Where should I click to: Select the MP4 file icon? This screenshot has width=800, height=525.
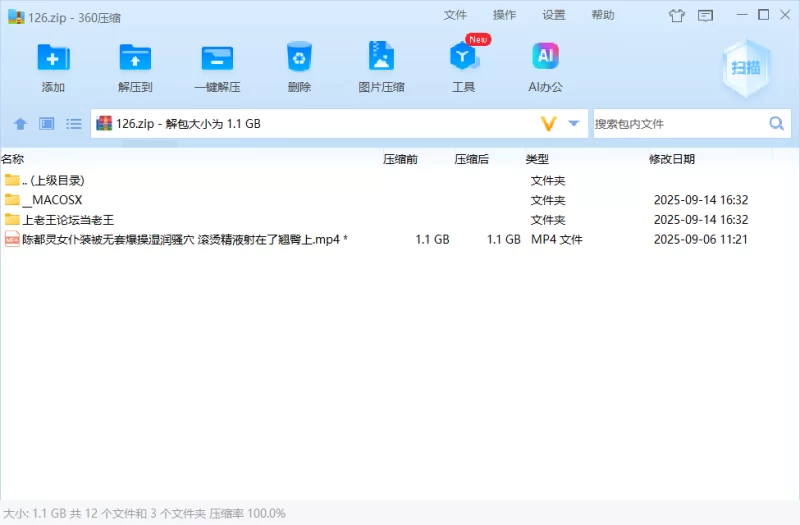click(x=12, y=239)
